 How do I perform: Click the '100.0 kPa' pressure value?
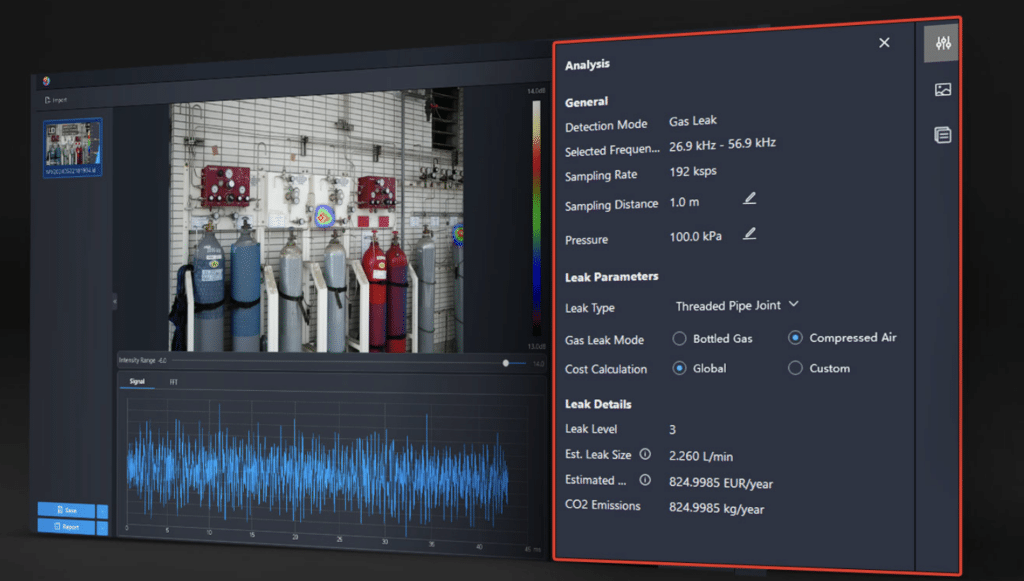pos(696,237)
